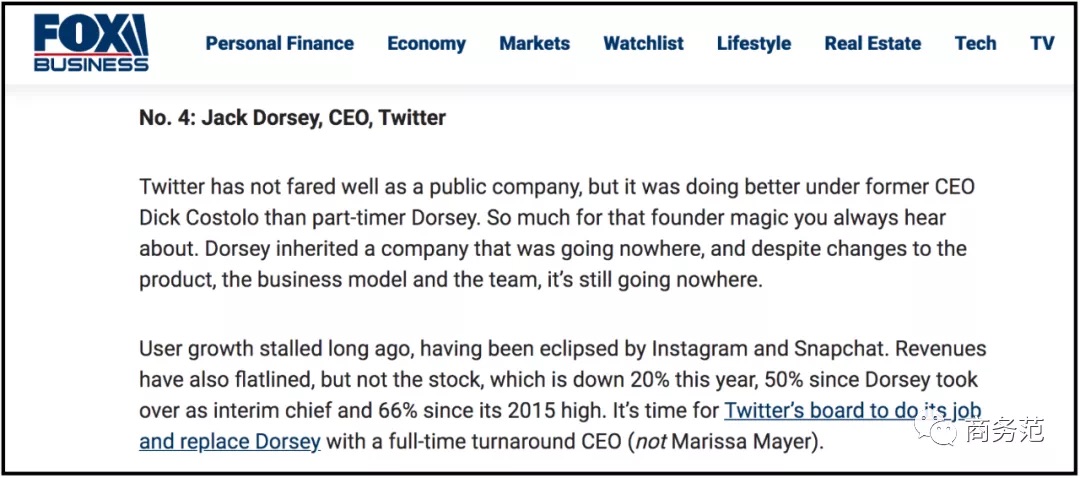This screenshot has height=478, width=1080.
Task: Click the Fox Business logo
Action: coord(91,43)
